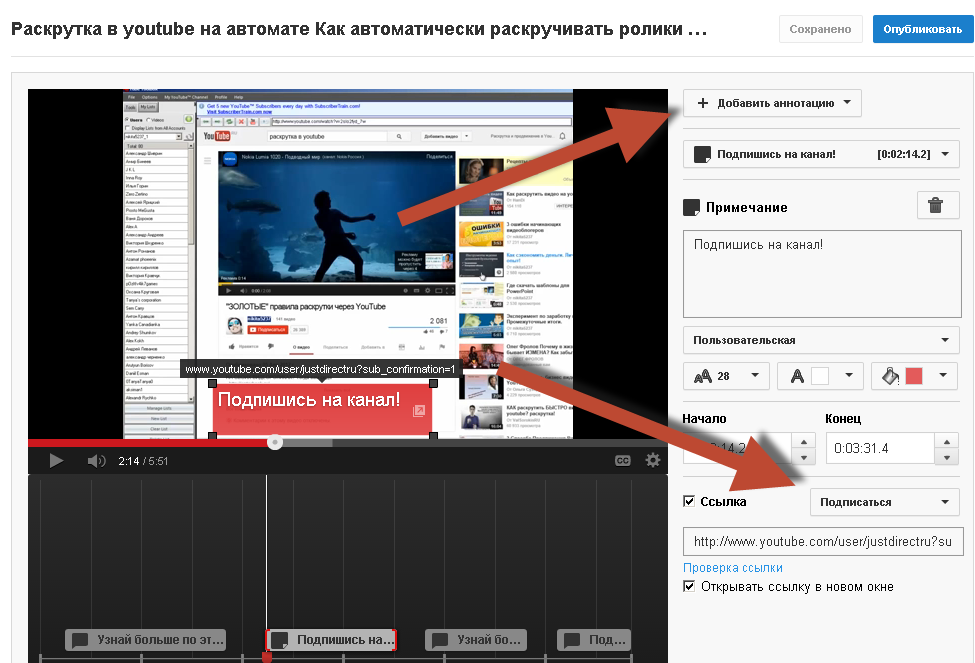Toggle closed captions CC icon

click(x=622, y=460)
